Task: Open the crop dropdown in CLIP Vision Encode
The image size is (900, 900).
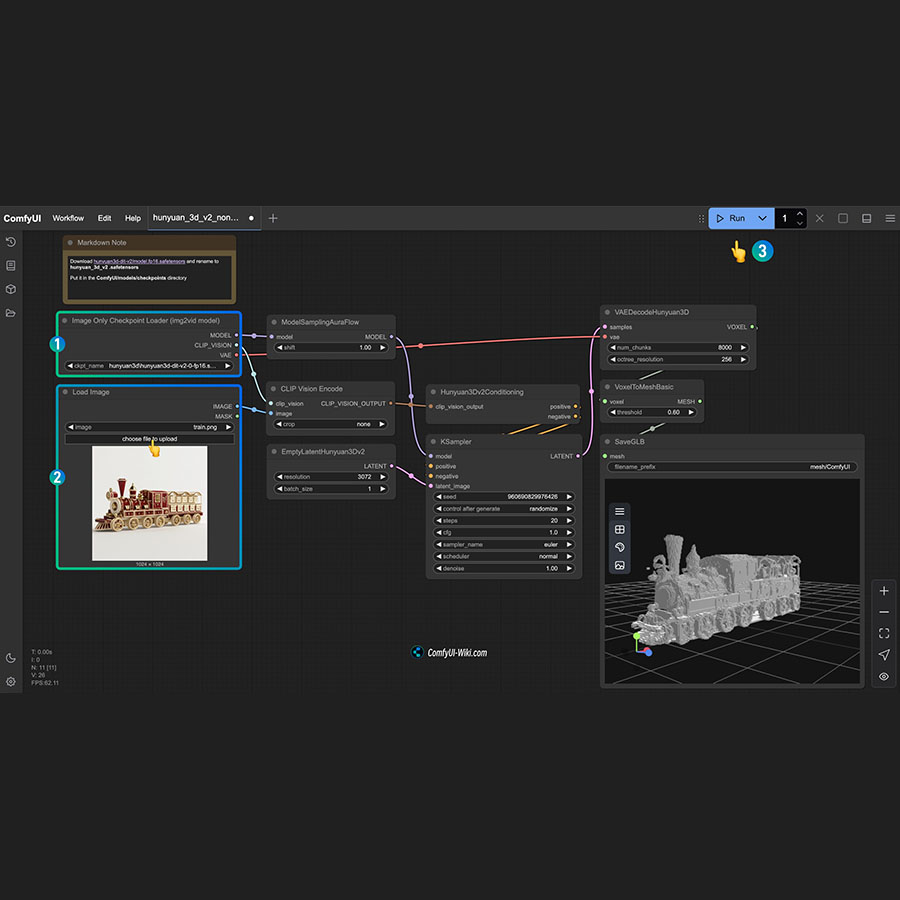Action: pos(330,424)
